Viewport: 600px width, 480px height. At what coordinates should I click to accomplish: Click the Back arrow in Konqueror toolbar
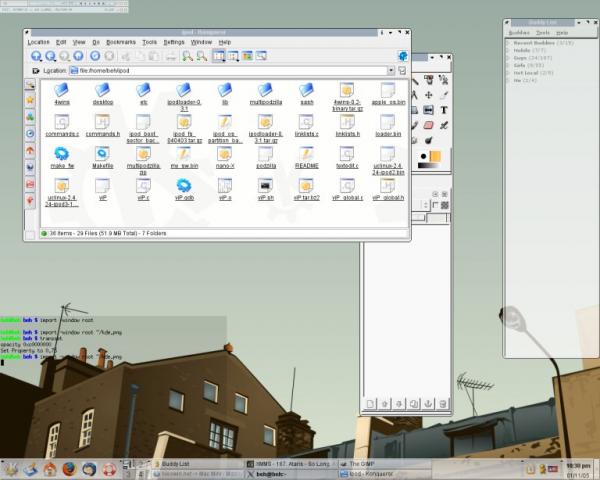(x=50, y=56)
